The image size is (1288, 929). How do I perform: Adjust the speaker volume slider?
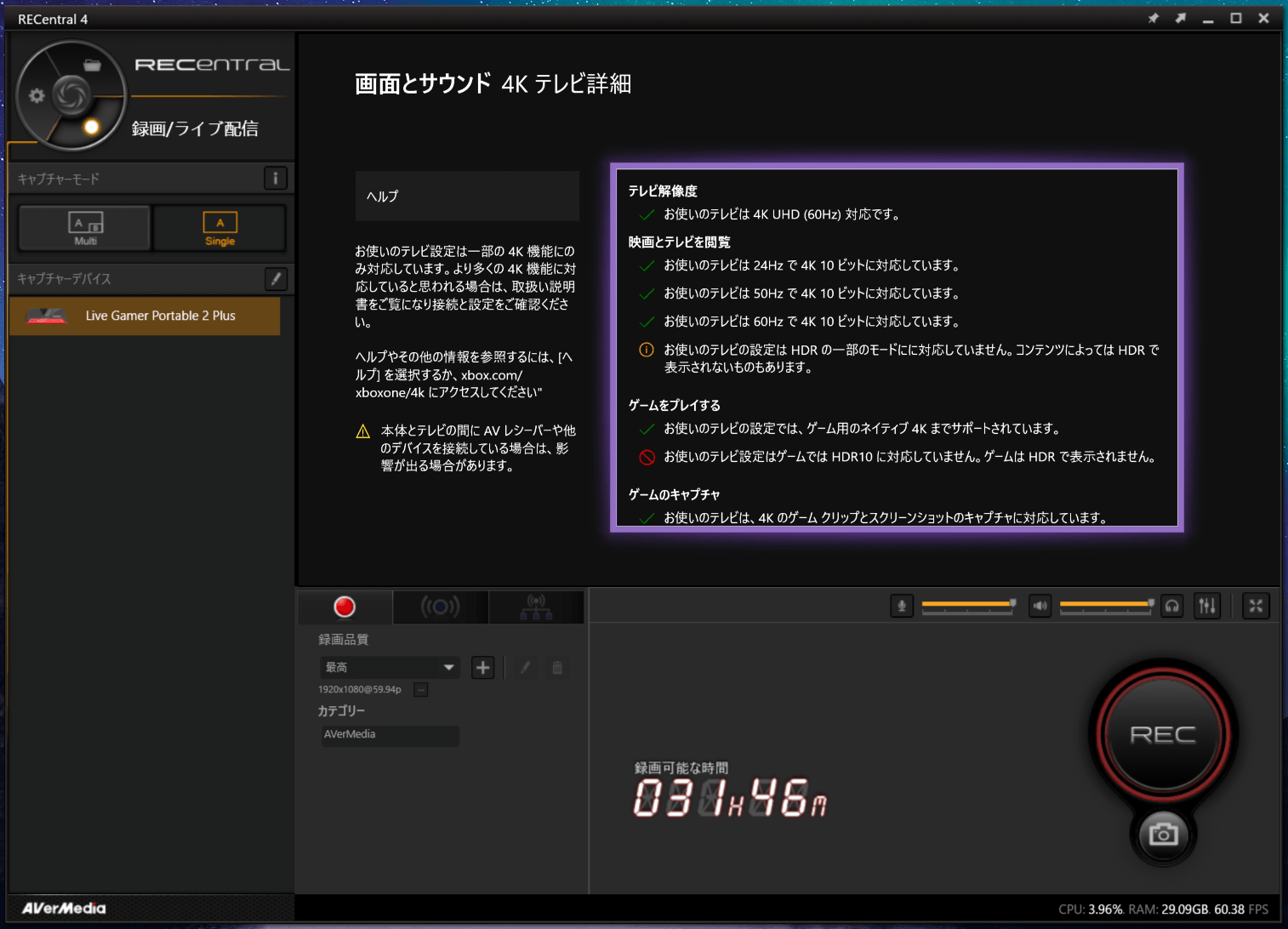[x=1107, y=605]
